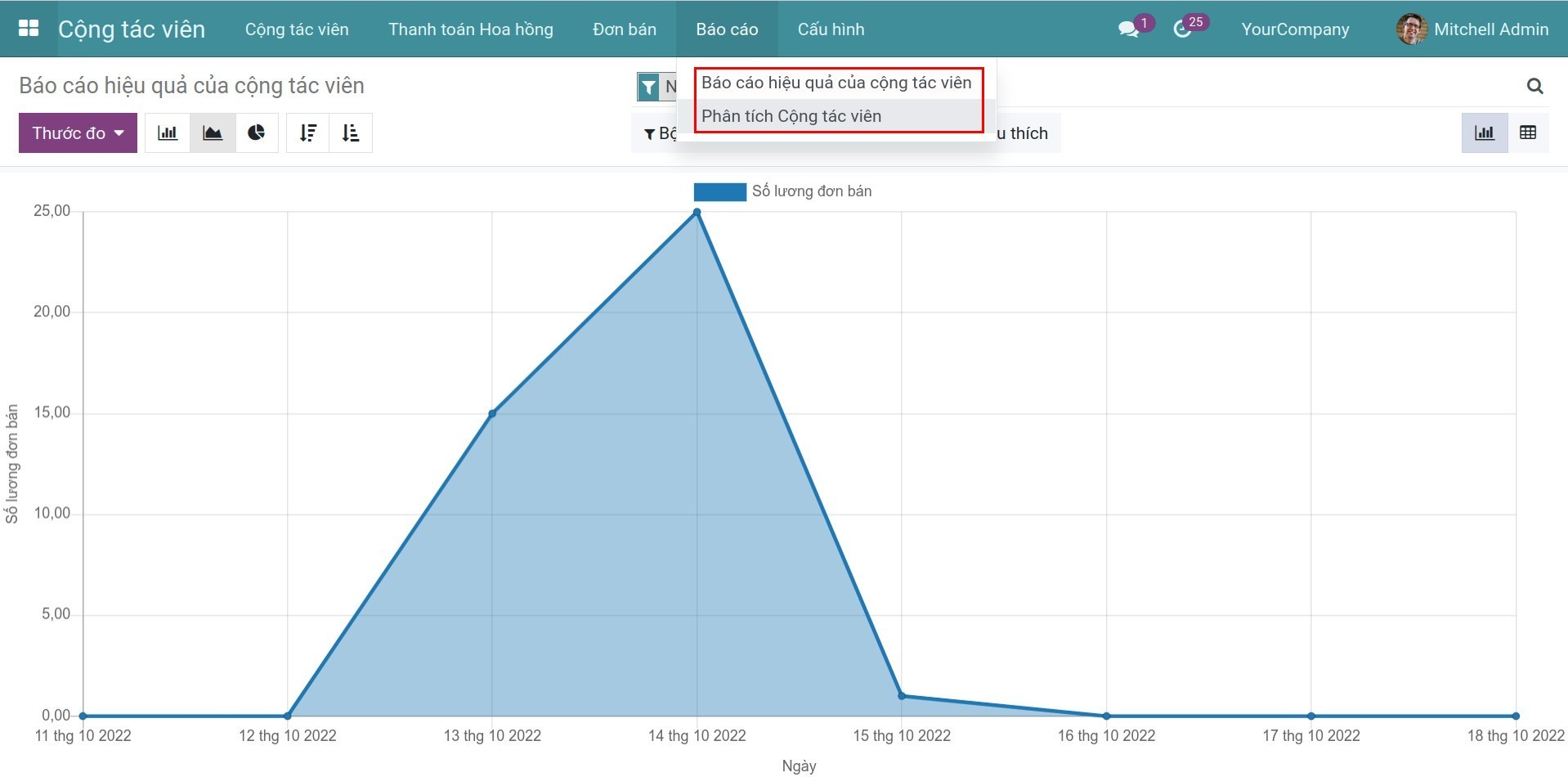Open the conversations messages icon
The height and width of the screenshot is (777, 1568).
[x=1128, y=29]
